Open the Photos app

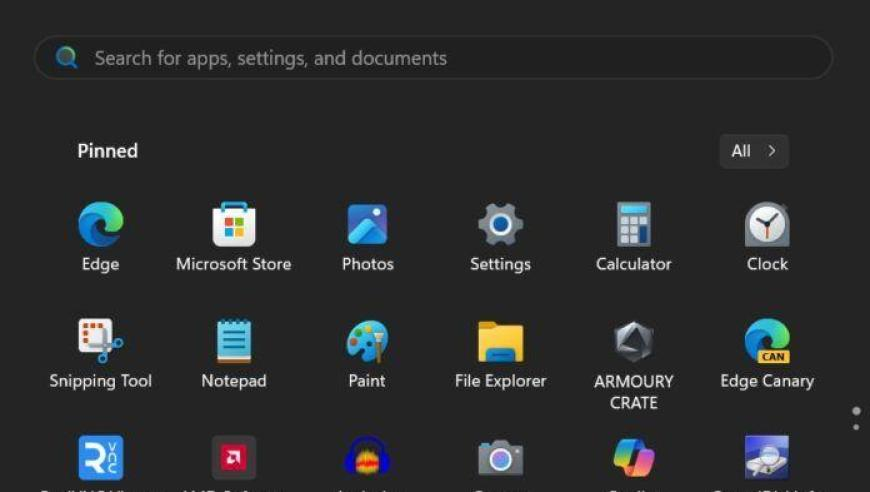[x=367, y=225]
